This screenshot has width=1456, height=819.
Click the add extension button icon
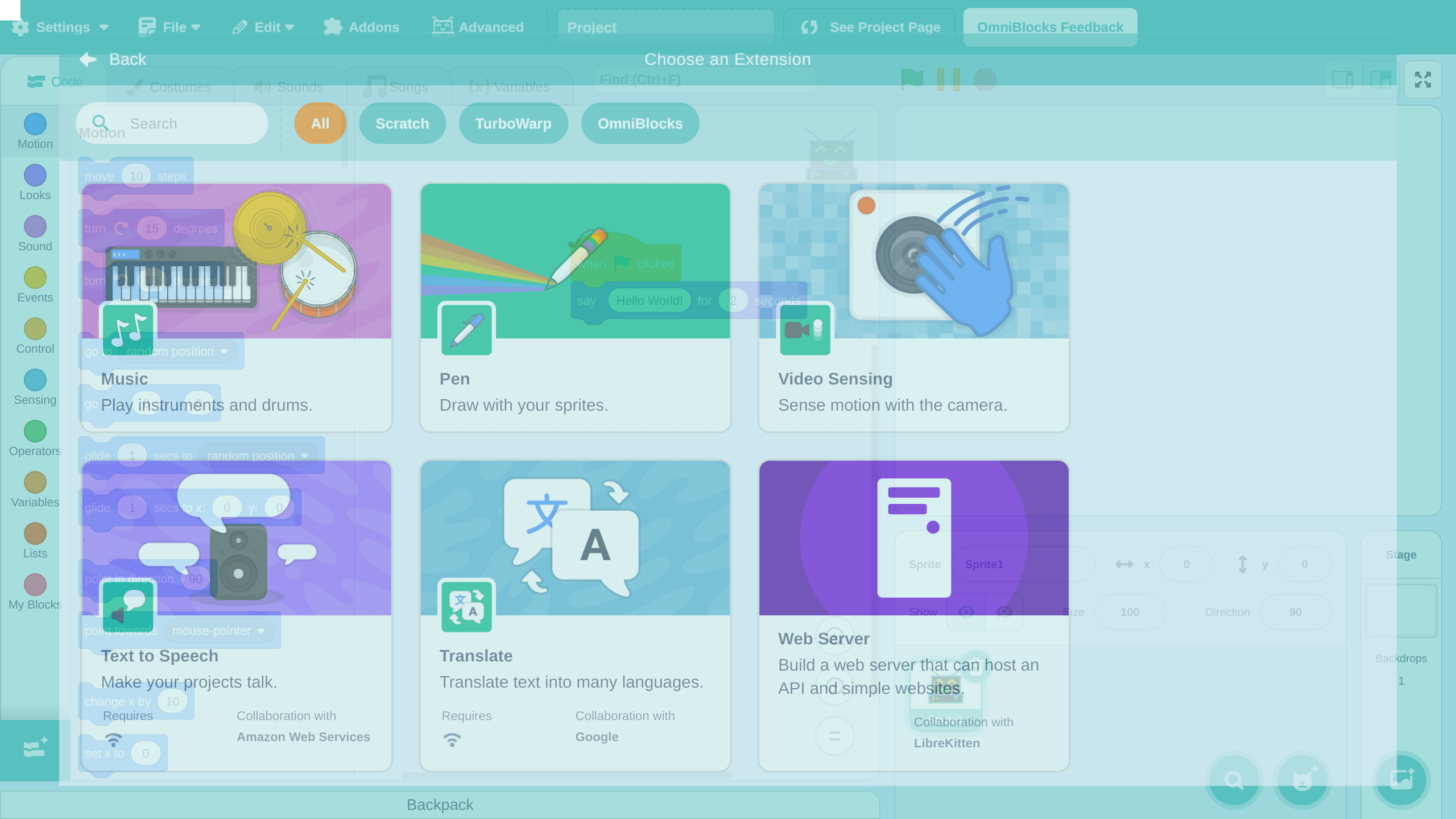[35, 748]
